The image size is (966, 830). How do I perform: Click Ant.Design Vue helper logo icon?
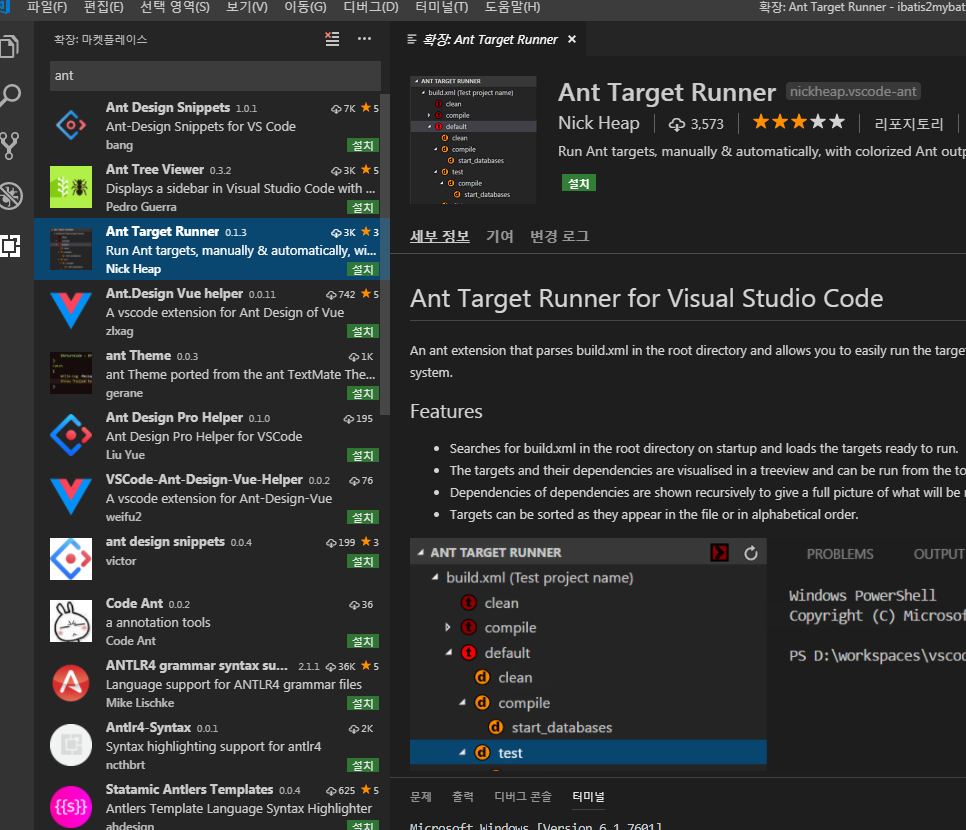pyautogui.click(x=71, y=311)
